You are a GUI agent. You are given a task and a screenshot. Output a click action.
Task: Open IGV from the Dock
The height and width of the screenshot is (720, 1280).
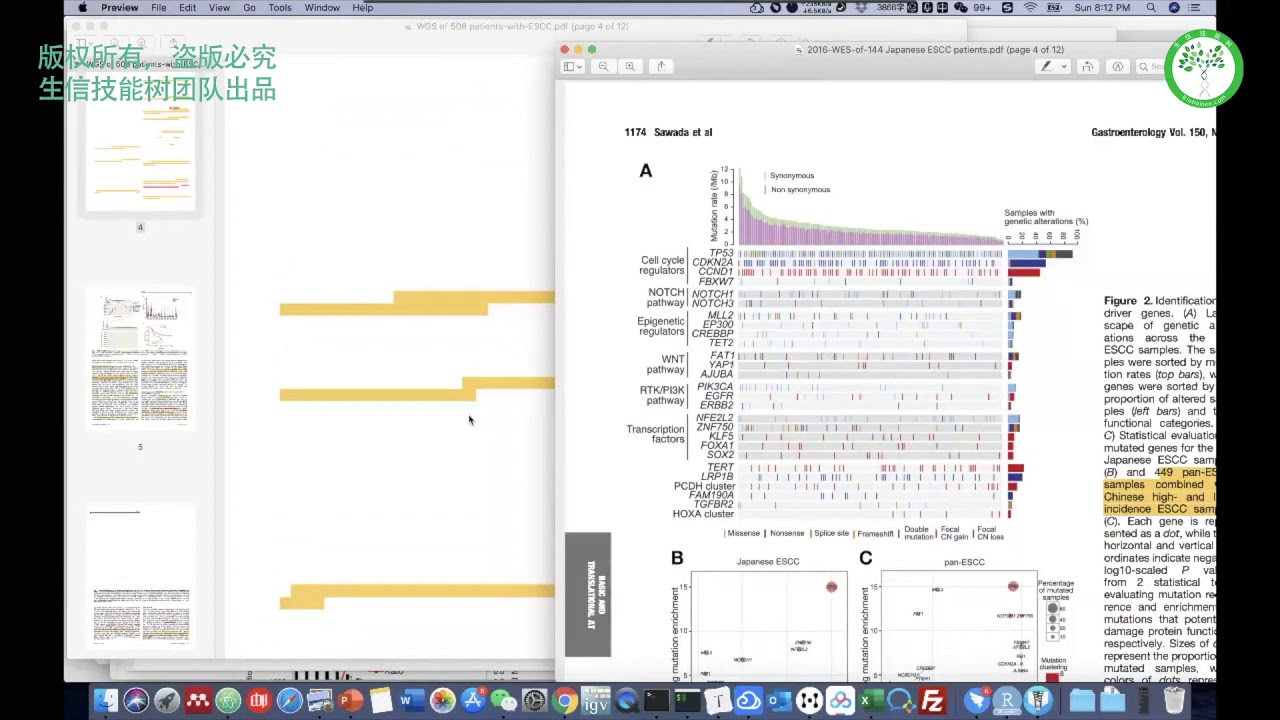597,701
